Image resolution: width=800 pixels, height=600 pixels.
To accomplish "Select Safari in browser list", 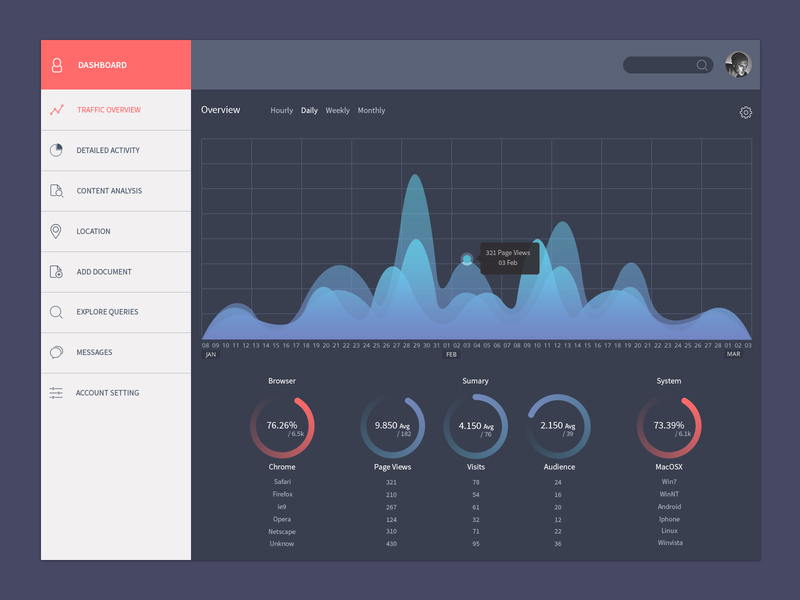I will coord(282,482).
